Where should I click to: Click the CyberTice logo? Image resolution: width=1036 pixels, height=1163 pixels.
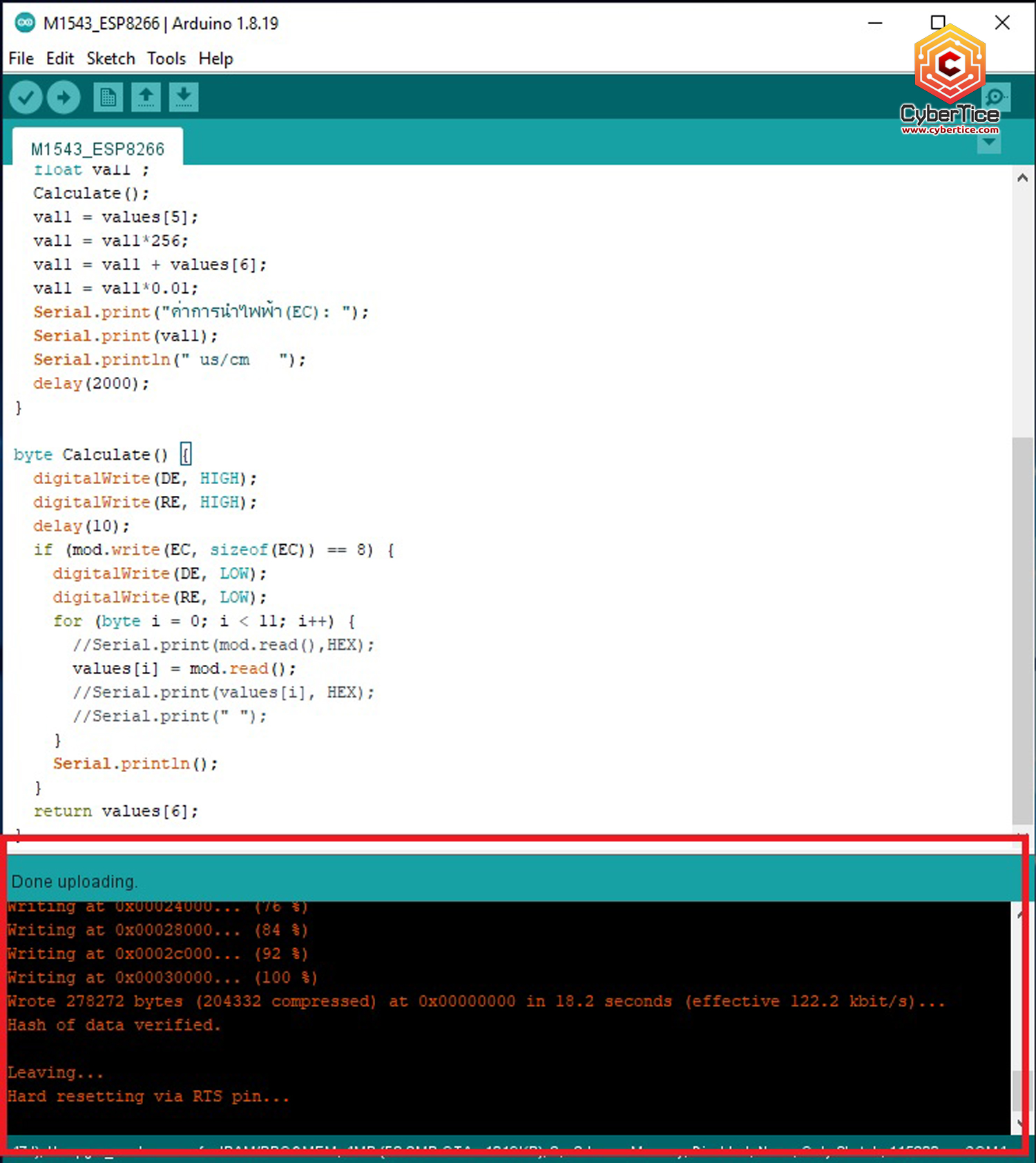[x=950, y=79]
